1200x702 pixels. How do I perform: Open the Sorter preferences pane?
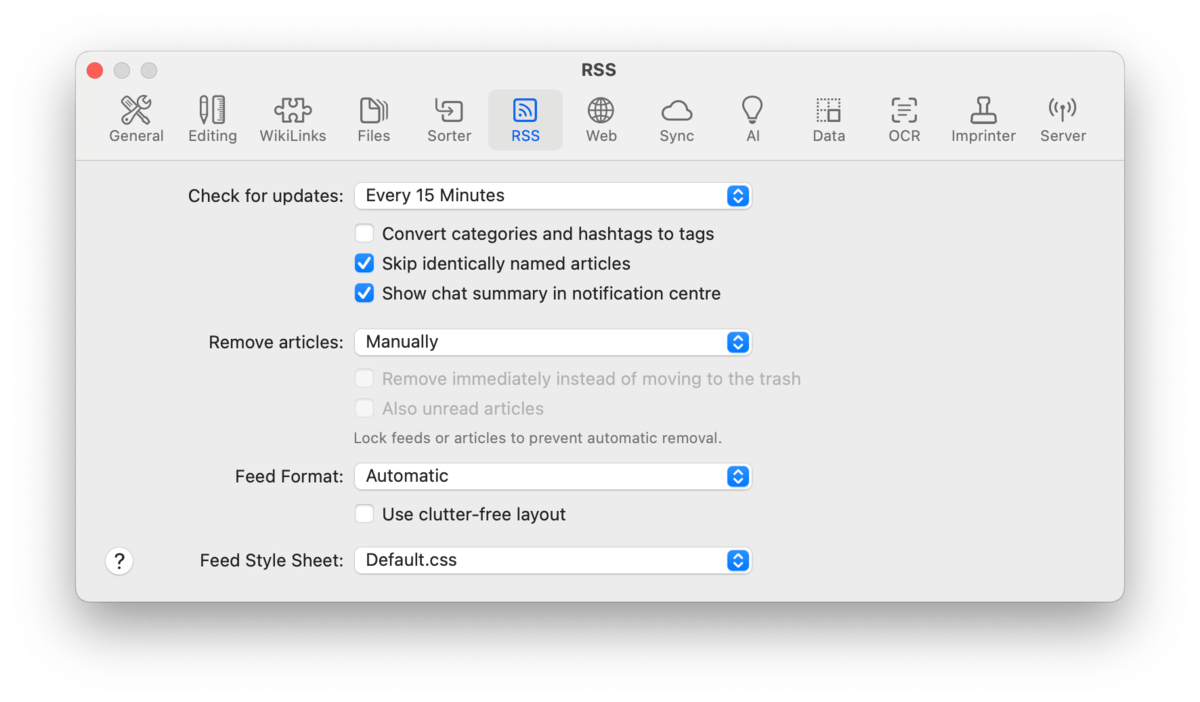coord(449,120)
